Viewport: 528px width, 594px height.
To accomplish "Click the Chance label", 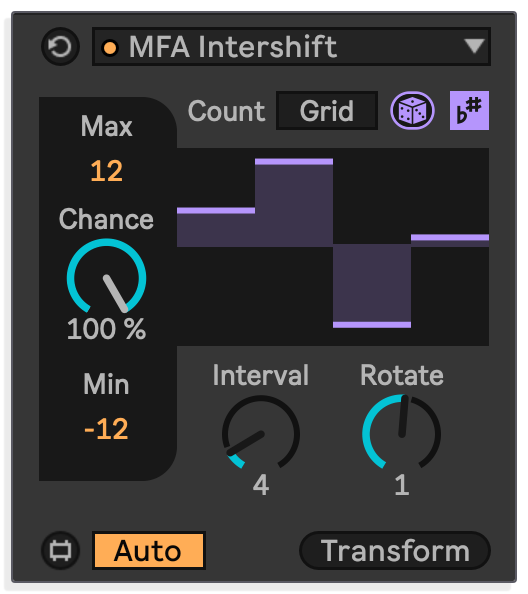I will 106,219.
